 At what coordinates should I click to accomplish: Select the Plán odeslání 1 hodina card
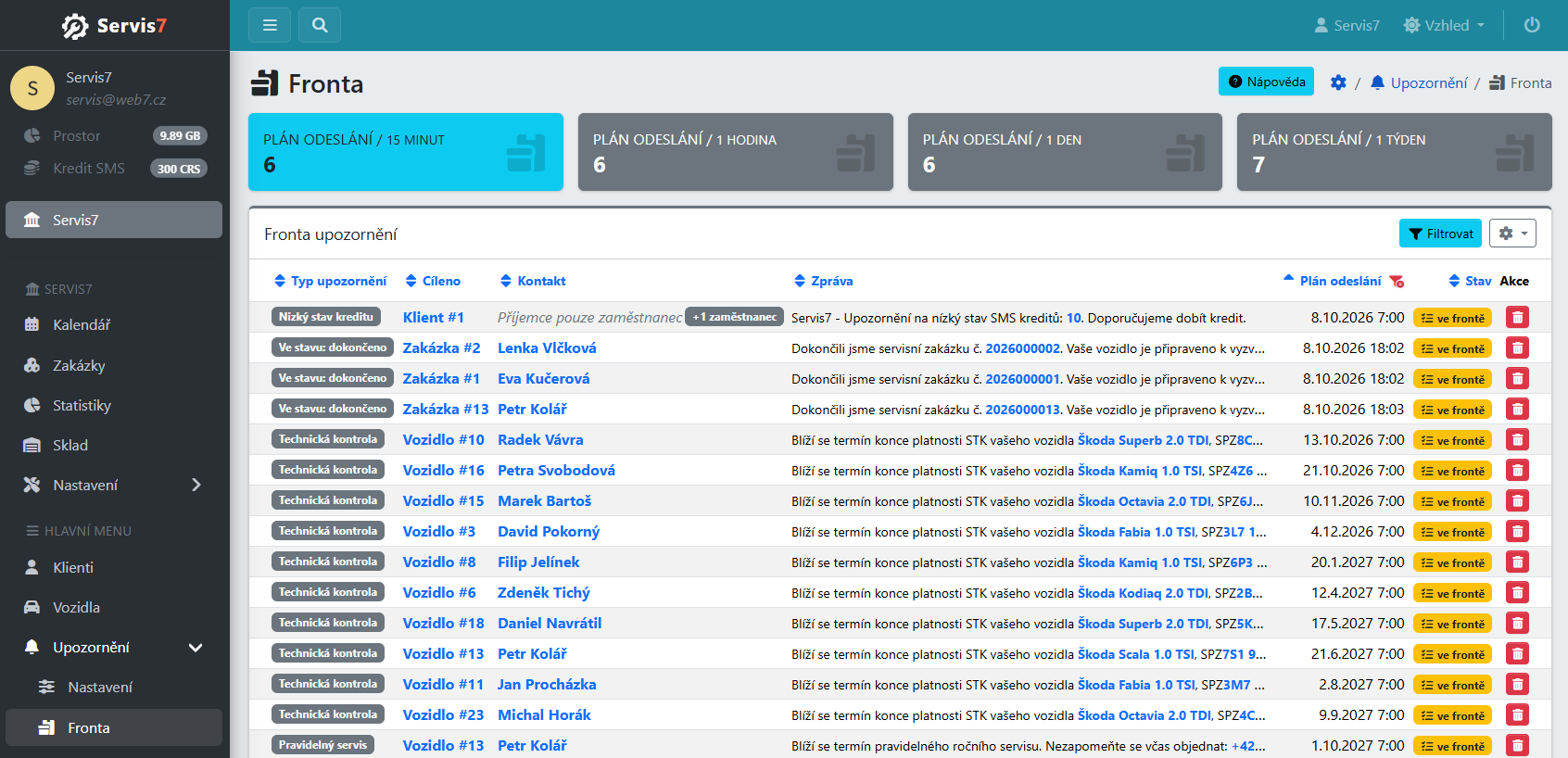pyautogui.click(x=736, y=152)
